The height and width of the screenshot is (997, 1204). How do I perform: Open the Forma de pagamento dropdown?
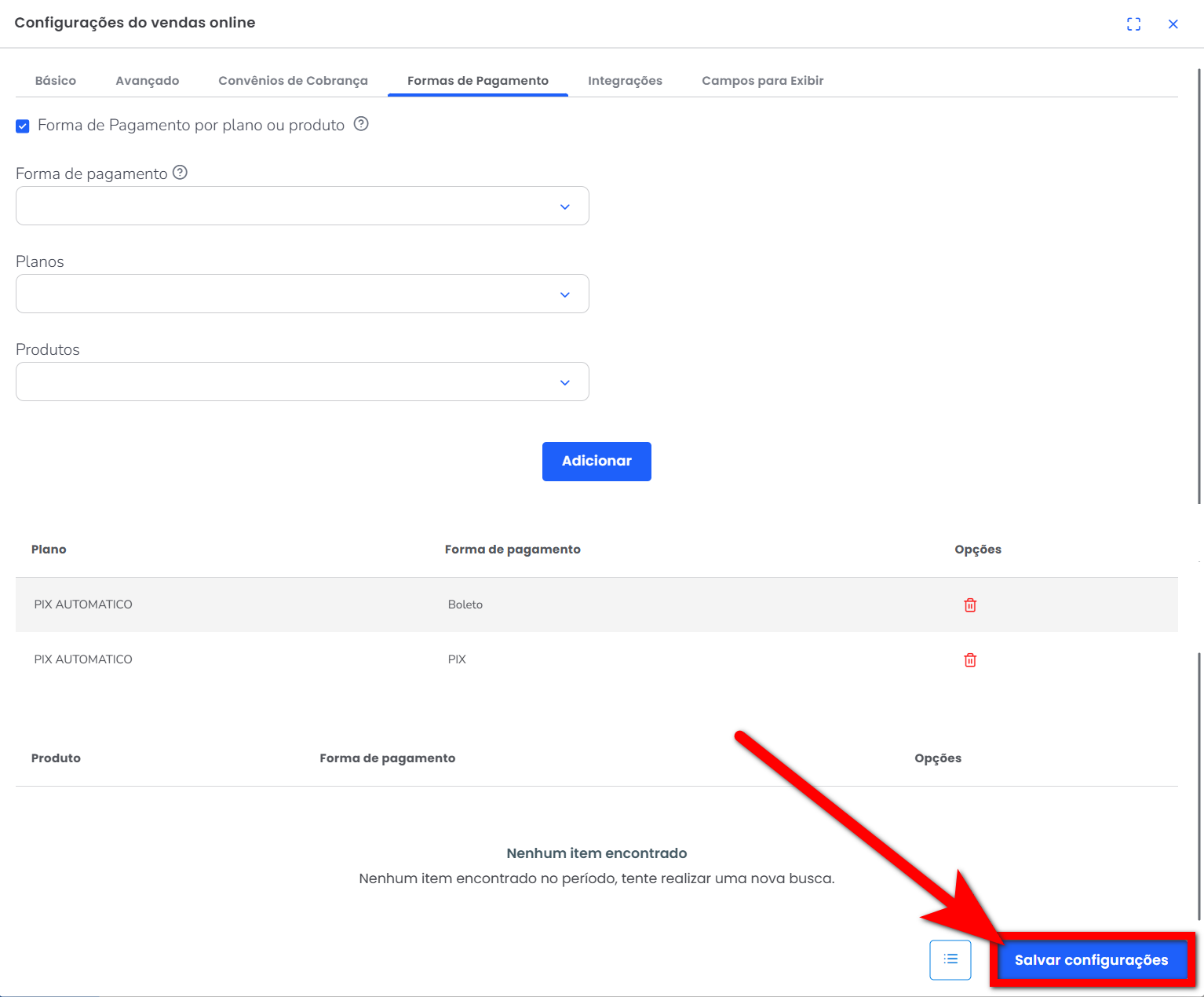(302, 206)
